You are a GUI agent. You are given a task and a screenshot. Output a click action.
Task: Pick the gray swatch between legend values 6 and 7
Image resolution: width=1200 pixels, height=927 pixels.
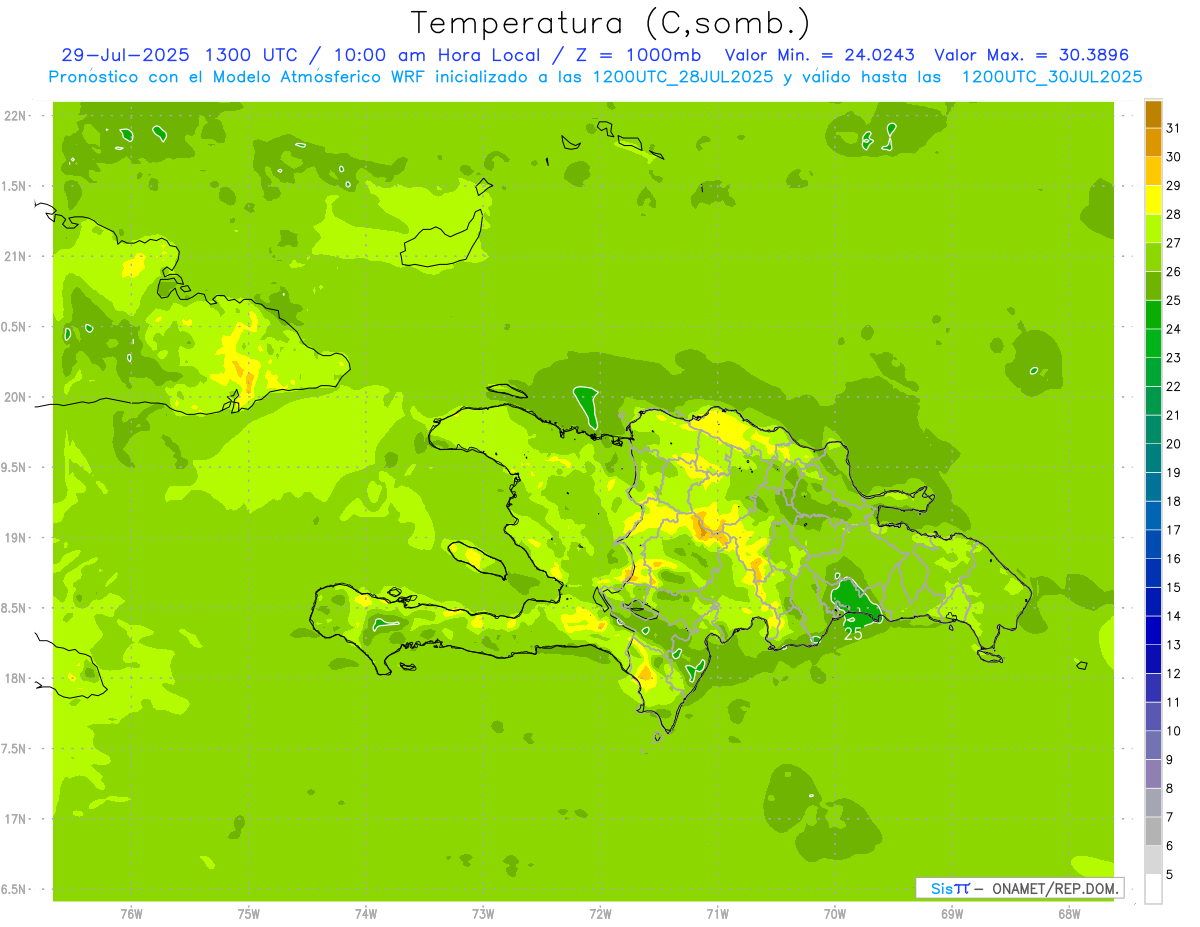click(x=1153, y=831)
